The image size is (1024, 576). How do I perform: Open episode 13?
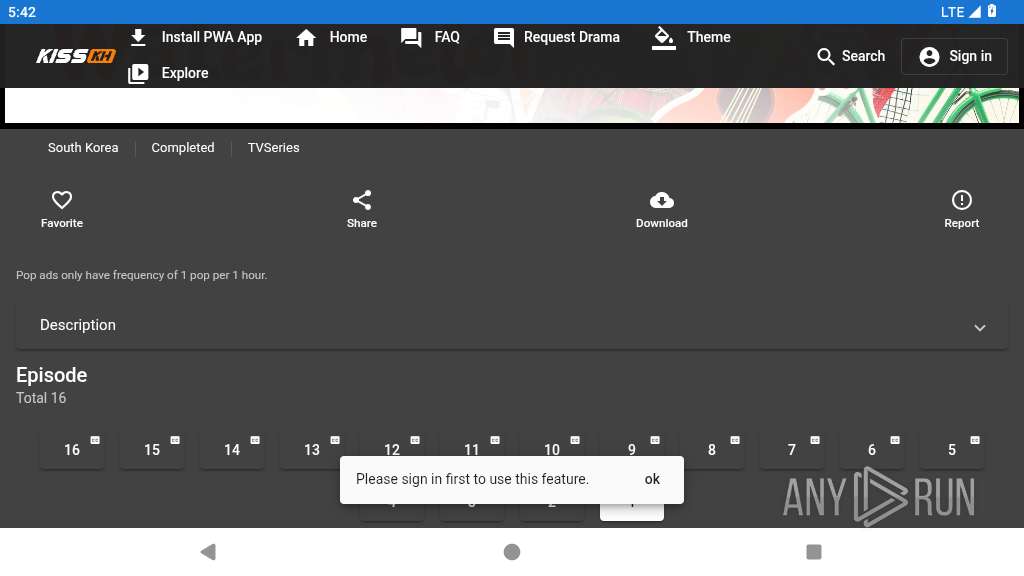pos(312,450)
